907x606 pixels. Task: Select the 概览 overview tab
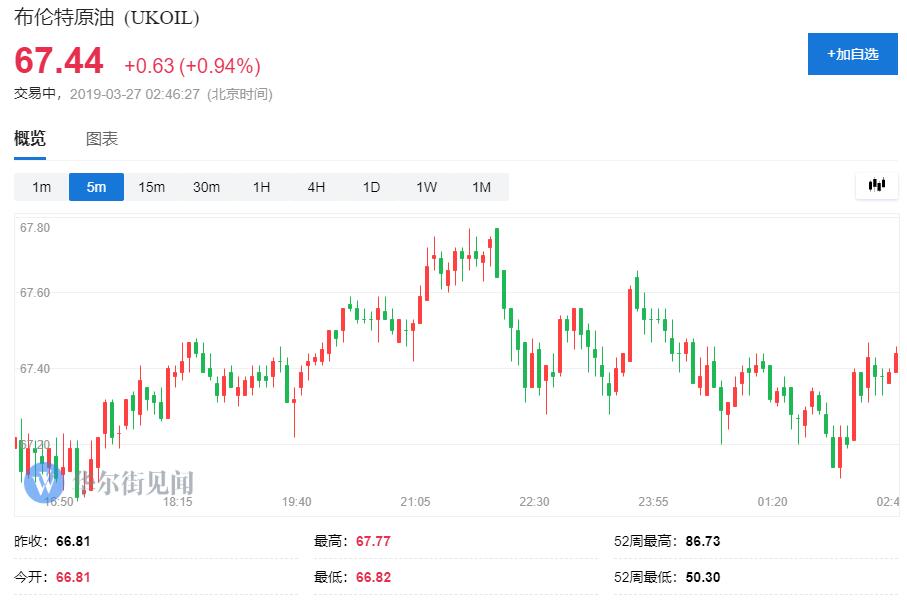30,139
